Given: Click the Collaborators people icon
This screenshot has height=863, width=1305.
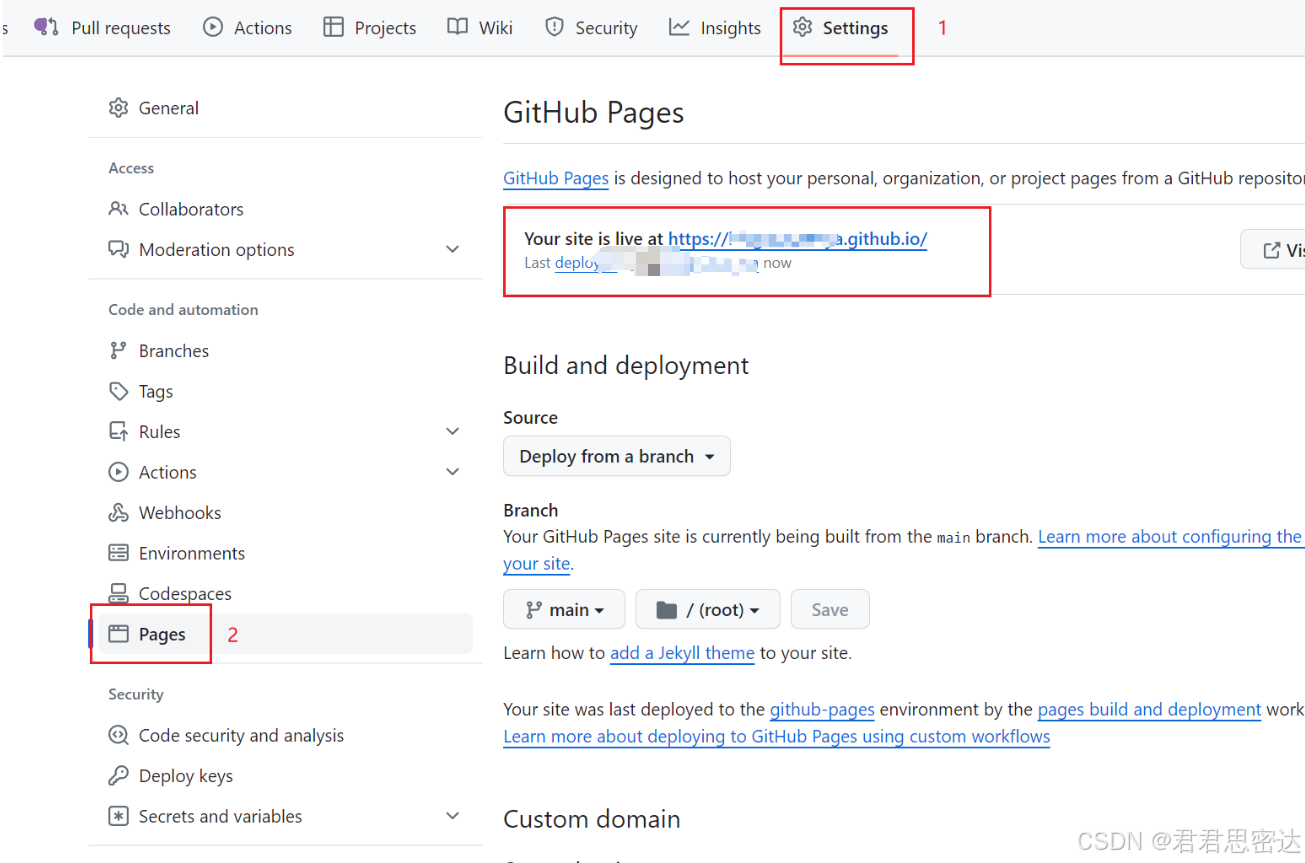Looking at the screenshot, I should 119,208.
